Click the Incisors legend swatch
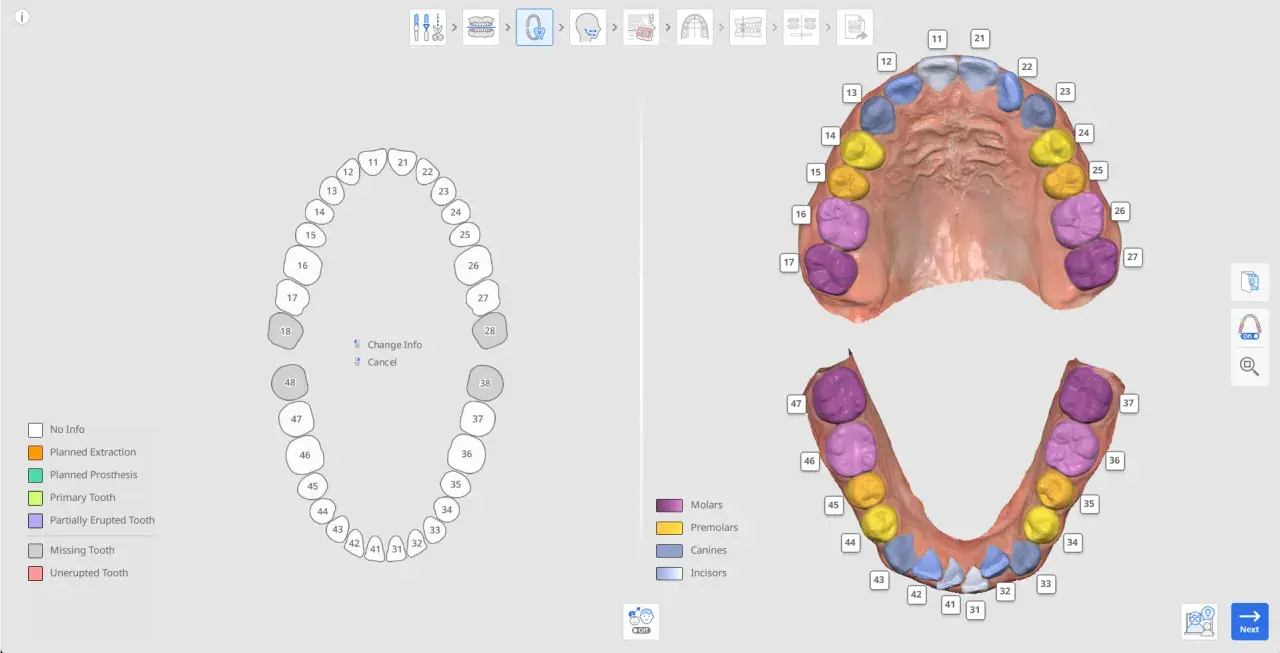Screen dimensions: 1280x653 click(669, 573)
